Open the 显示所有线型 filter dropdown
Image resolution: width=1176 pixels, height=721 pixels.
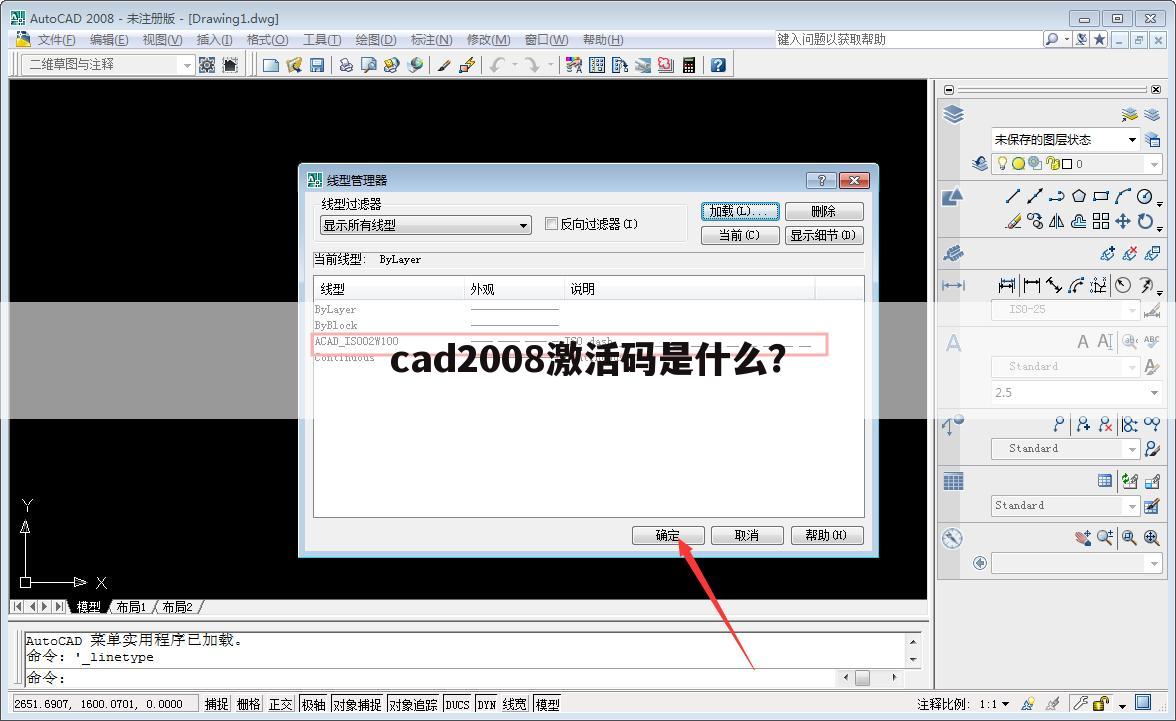click(x=425, y=225)
